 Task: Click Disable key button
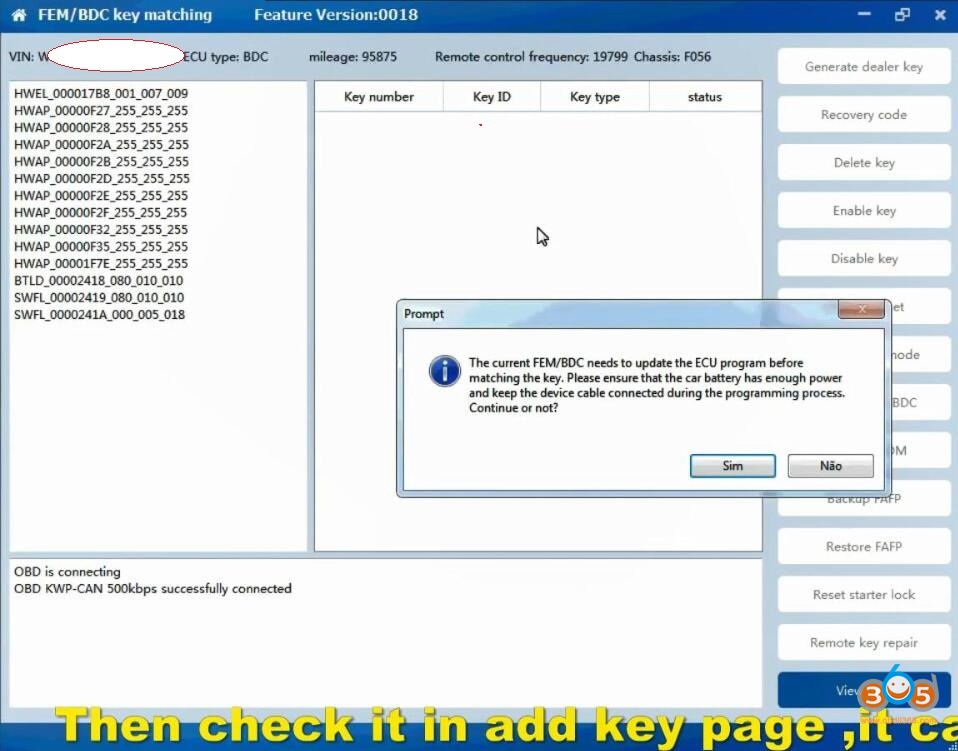(864, 258)
